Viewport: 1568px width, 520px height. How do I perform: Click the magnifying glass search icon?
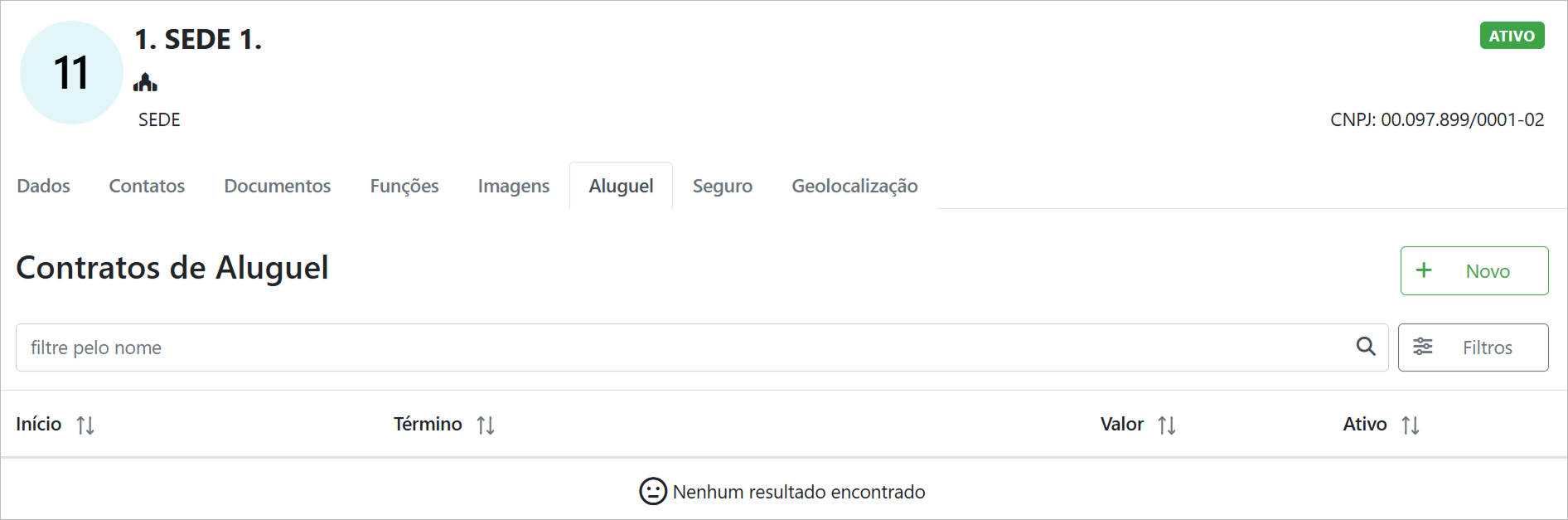(1366, 347)
